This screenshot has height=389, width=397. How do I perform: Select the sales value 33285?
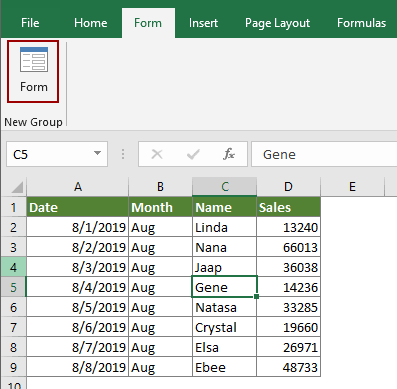(288, 307)
